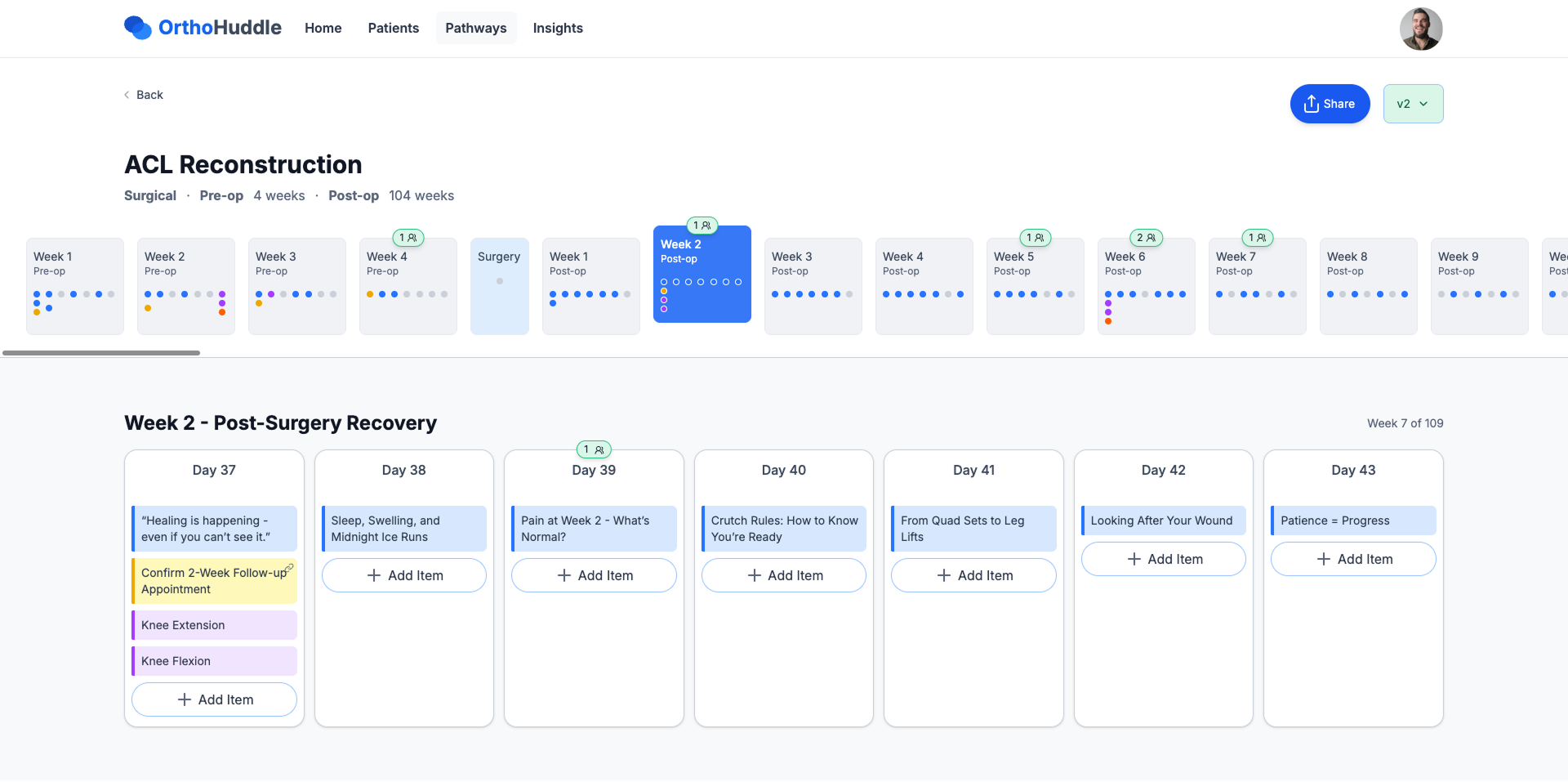Open the Knee Flexion task on Day 37
Screen dimensions: 1568x782
pyautogui.click(x=213, y=660)
